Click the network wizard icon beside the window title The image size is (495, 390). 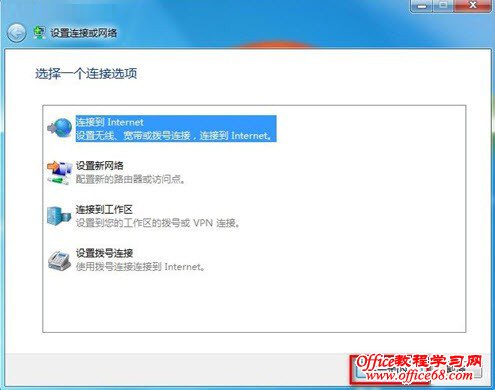[x=40, y=32]
